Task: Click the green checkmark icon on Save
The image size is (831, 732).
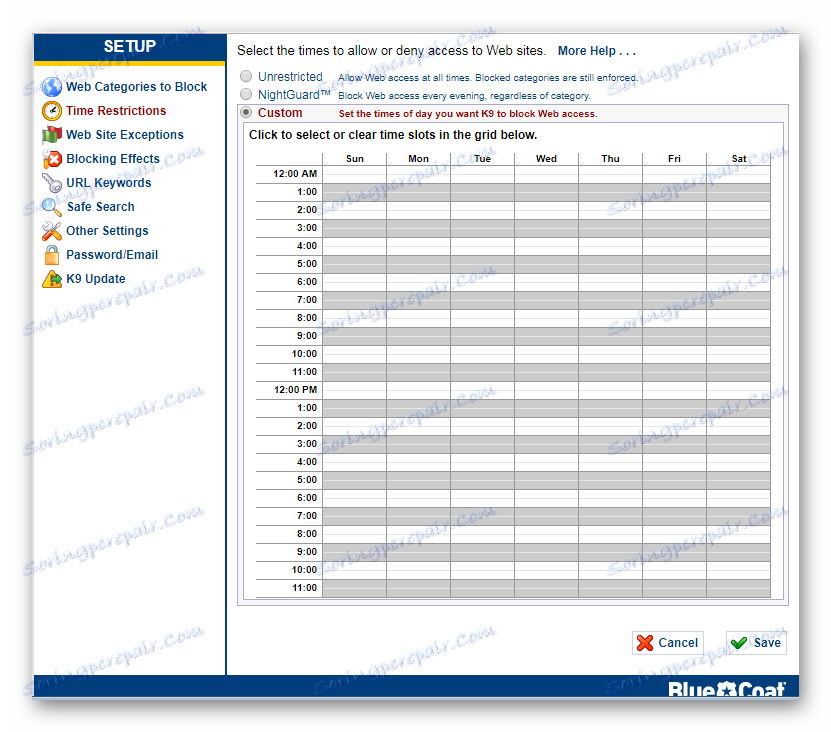Action: (x=739, y=643)
